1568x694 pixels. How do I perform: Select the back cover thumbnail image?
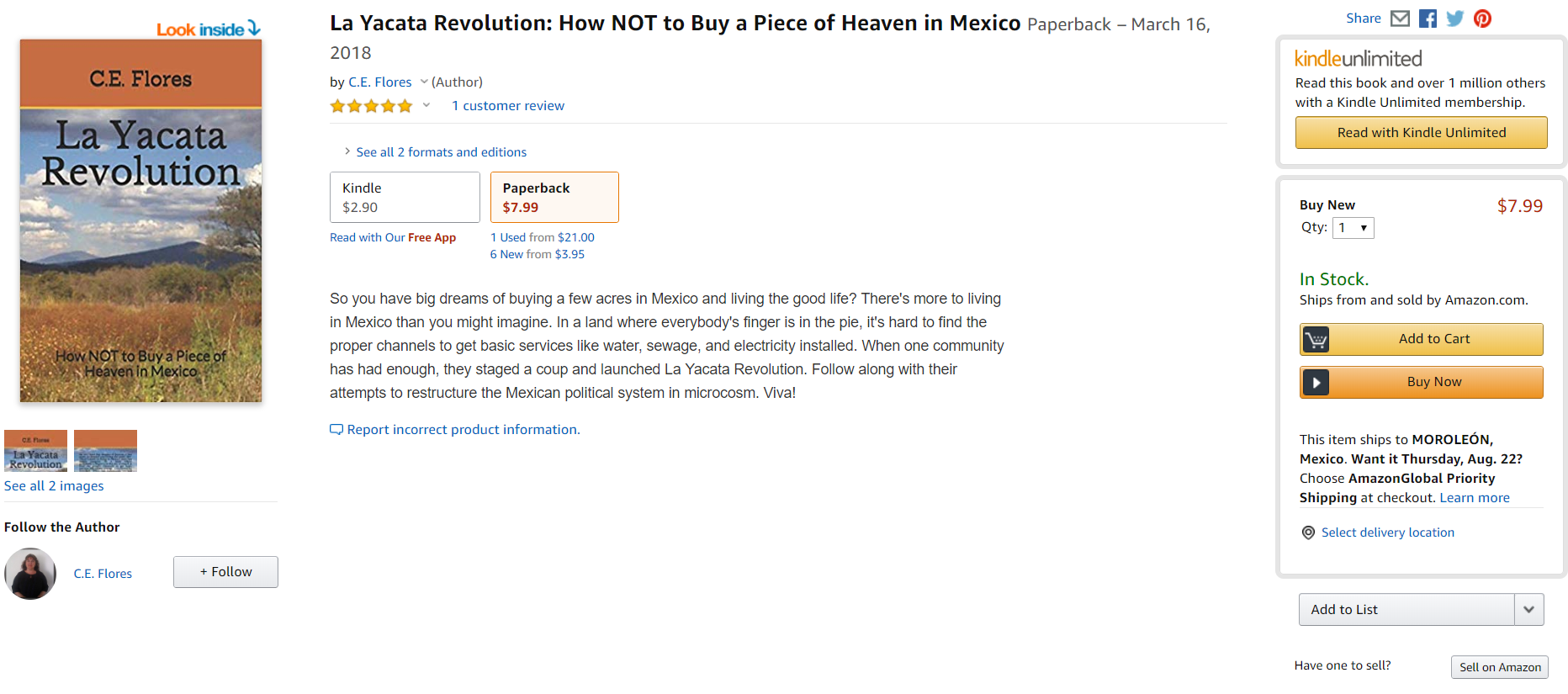(105, 451)
